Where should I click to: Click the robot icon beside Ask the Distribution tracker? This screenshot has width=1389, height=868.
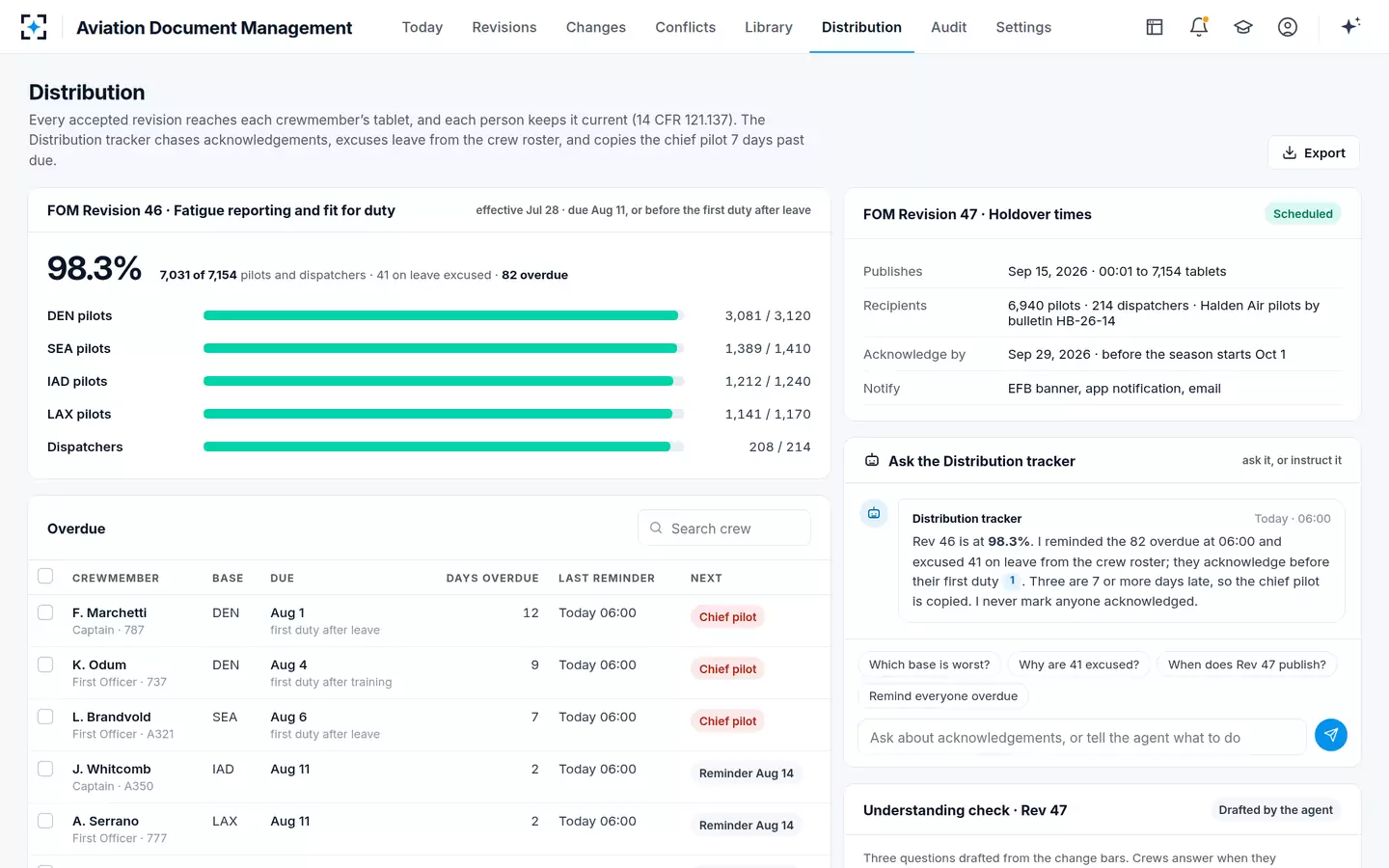(872, 461)
